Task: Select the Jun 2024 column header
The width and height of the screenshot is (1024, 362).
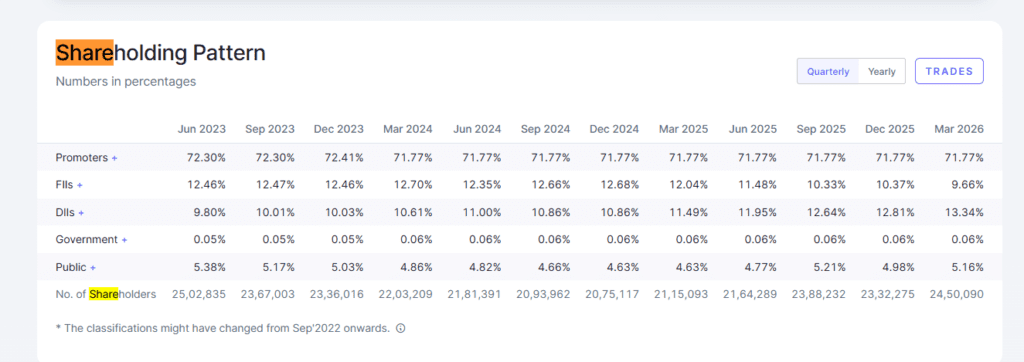Action: tap(477, 129)
